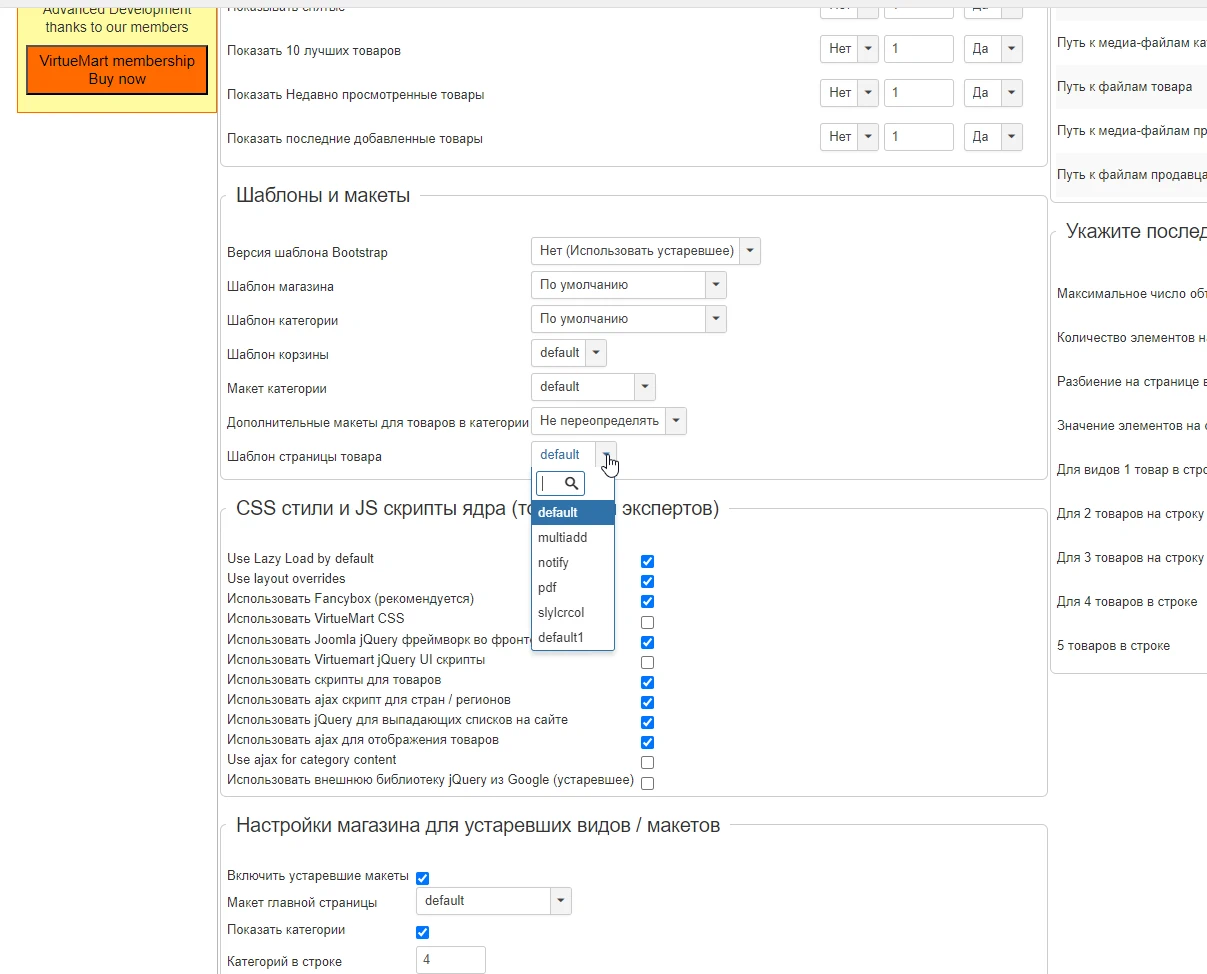Image resolution: width=1207 pixels, height=974 pixels.
Task: Open the "Макет главной страницы" dropdown
Action: [x=559, y=900]
